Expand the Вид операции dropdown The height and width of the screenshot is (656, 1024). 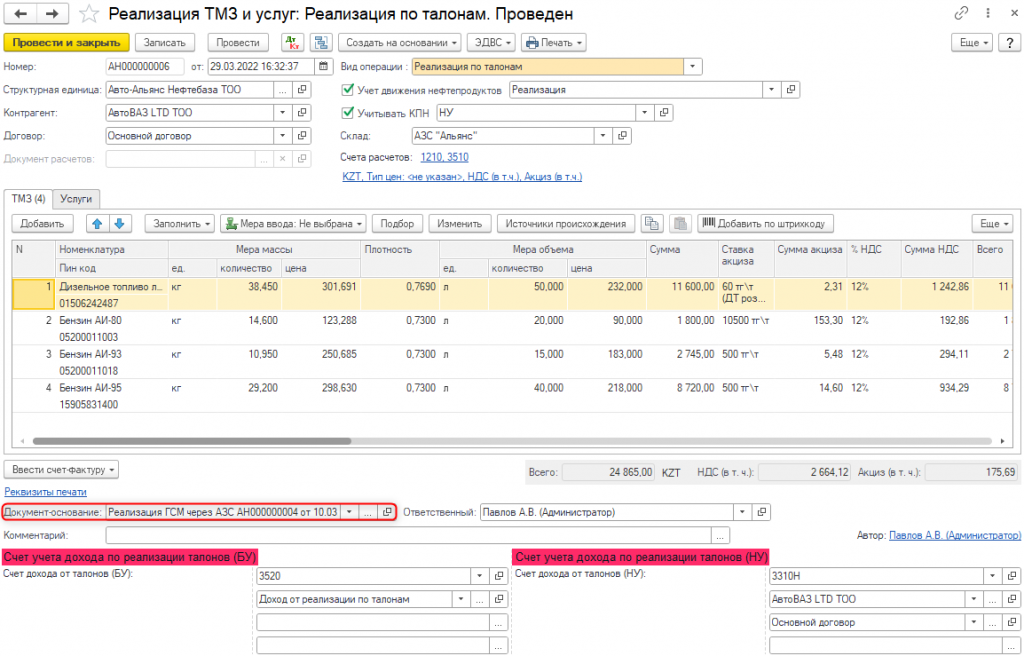point(693,67)
